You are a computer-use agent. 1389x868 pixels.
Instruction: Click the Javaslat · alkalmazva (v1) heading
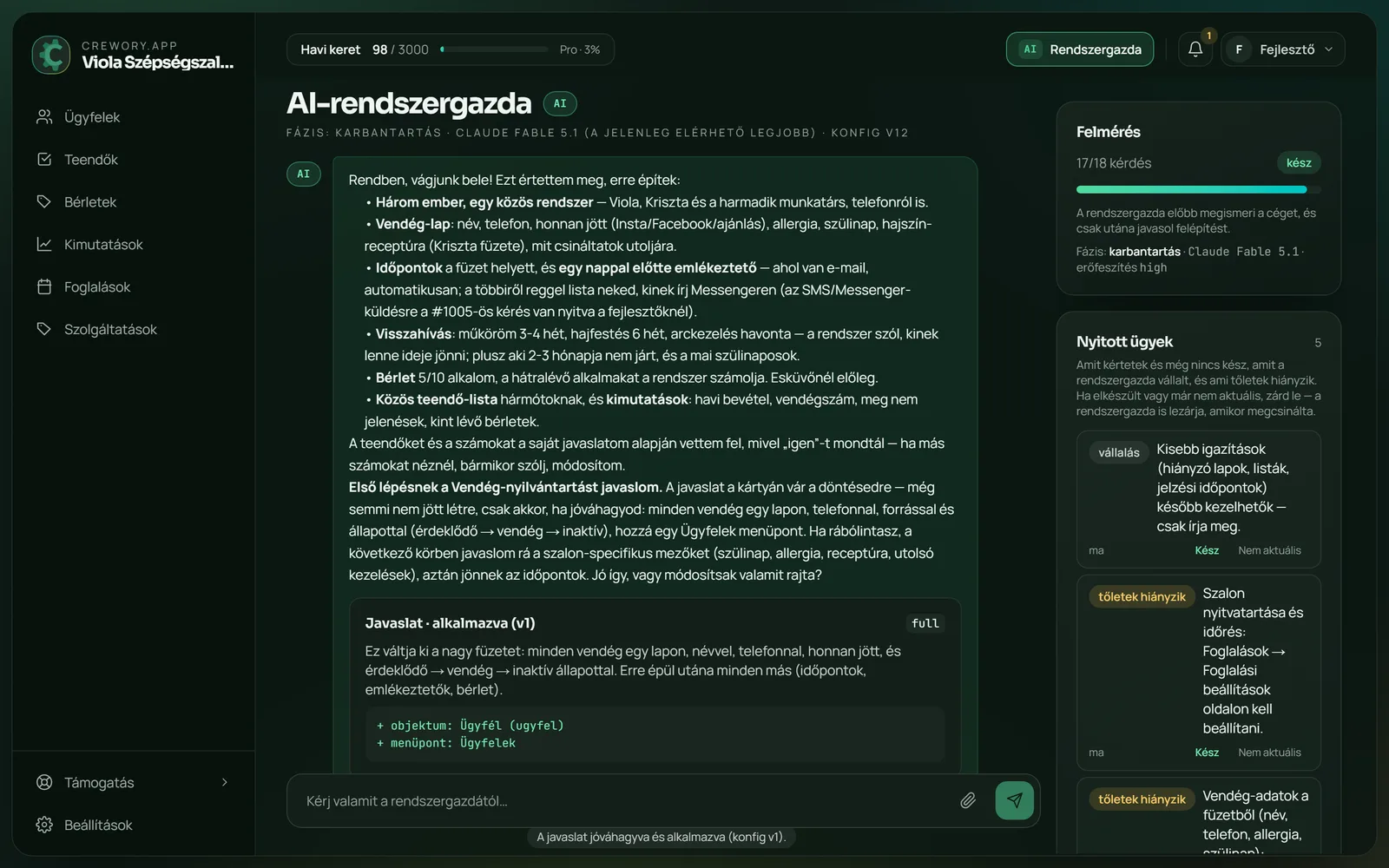(x=450, y=623)
